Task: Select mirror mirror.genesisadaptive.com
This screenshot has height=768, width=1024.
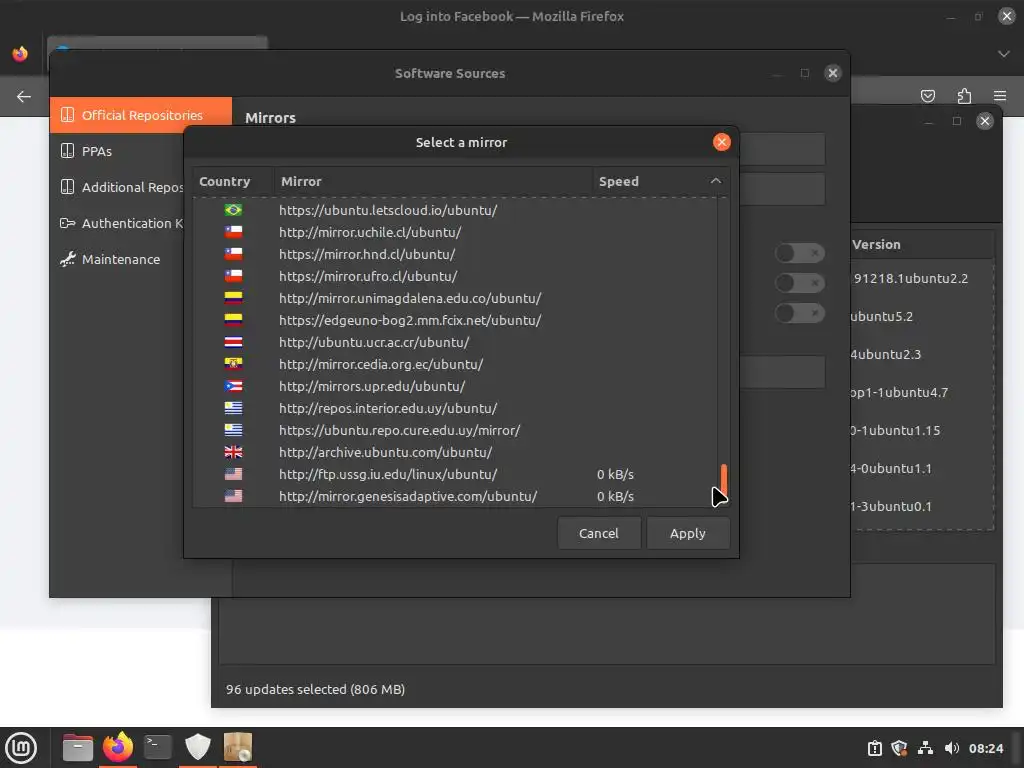Action: [x=455, y=496]
